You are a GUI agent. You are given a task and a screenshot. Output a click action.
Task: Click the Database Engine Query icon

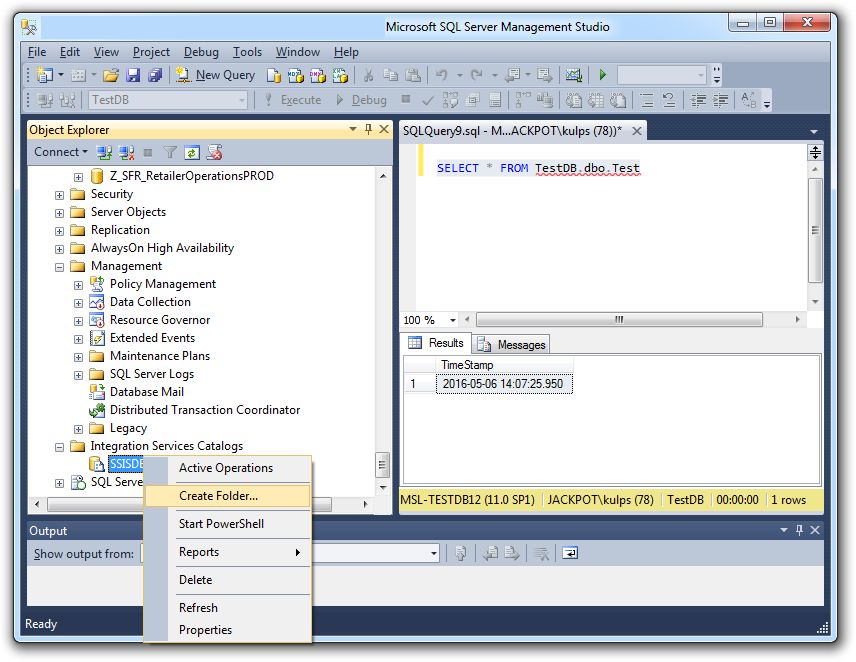coord(274,75)
